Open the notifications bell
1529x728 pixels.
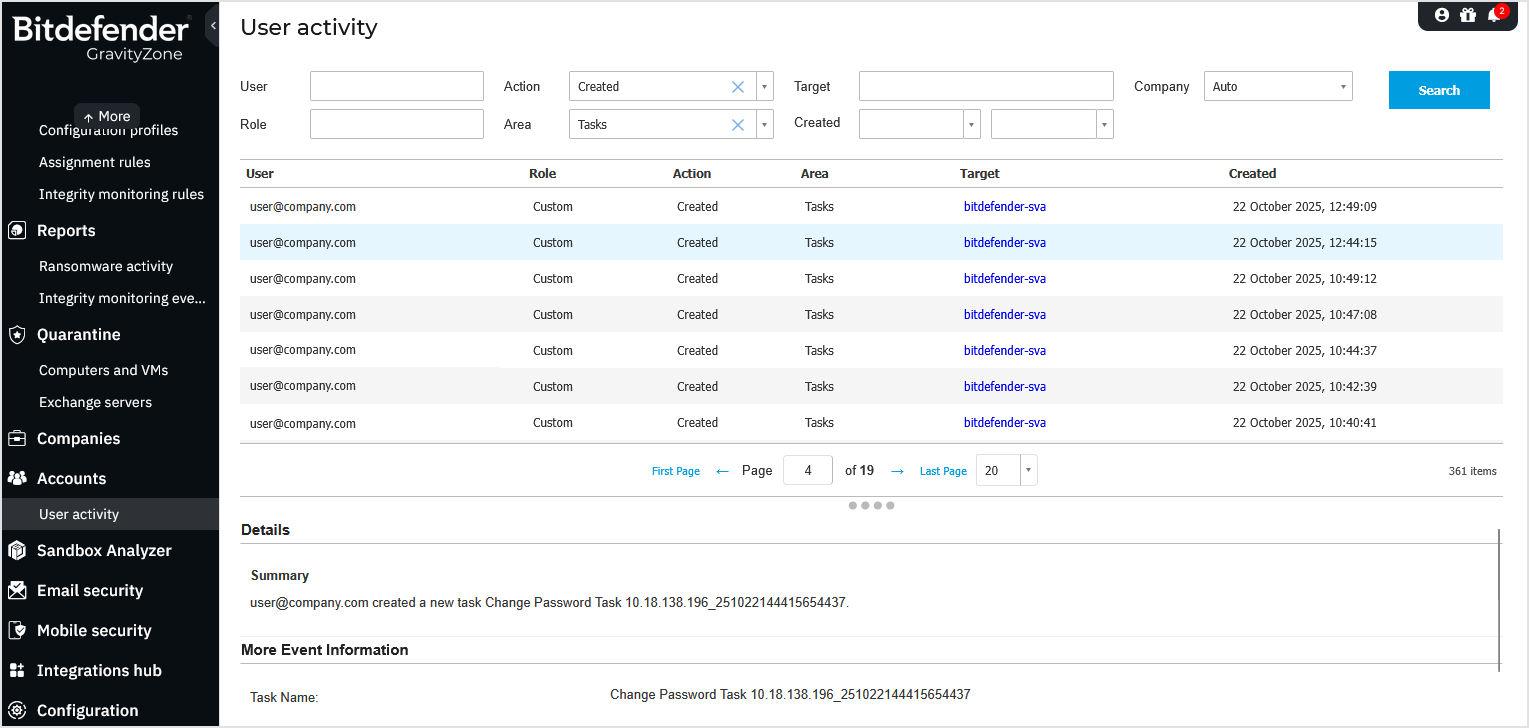(1494, 15)
